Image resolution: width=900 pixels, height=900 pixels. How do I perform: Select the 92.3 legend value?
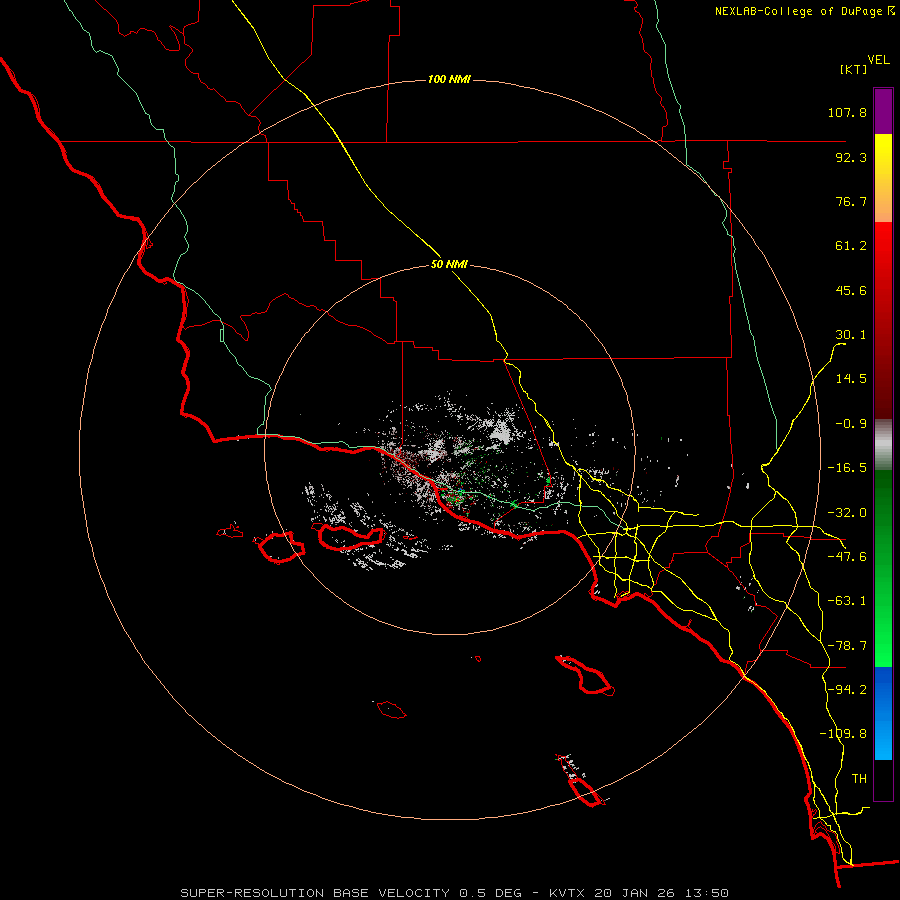[x=851, y=157]
